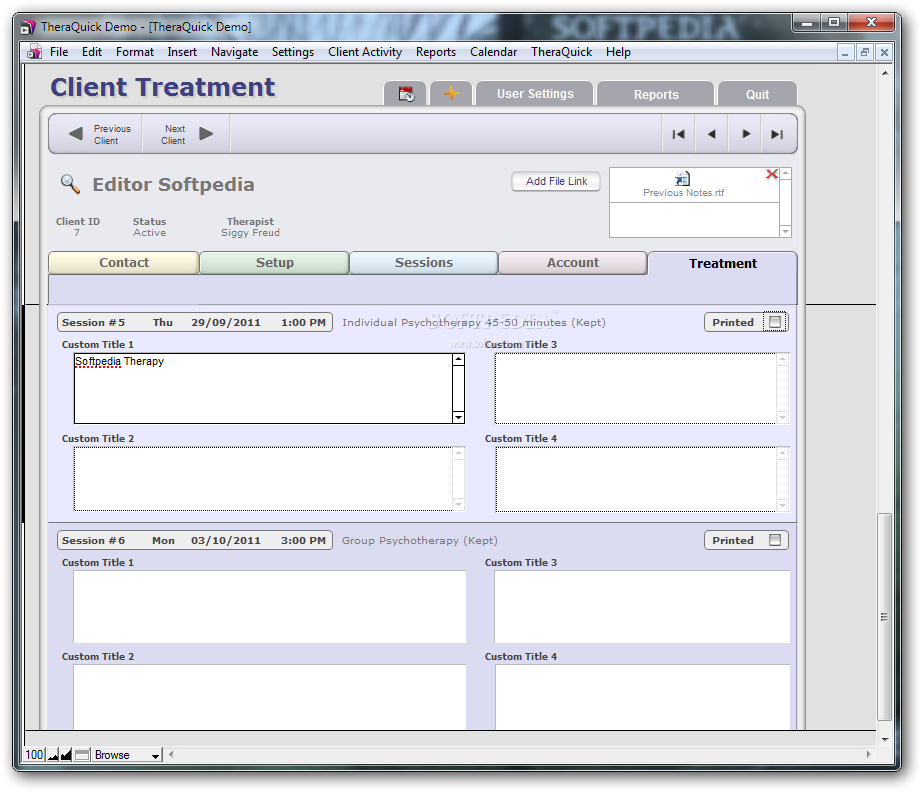
Task: Open the Help menu
Action: point(618,52)
